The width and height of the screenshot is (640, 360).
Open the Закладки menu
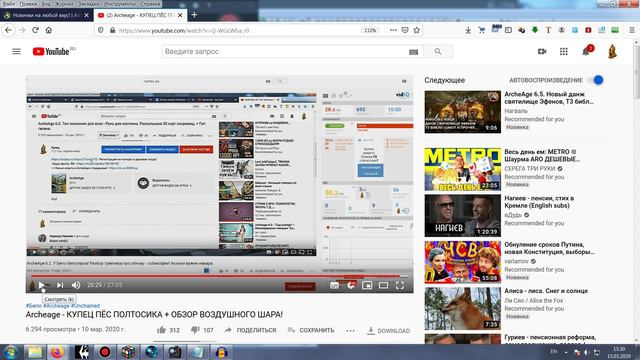[89, 4]
